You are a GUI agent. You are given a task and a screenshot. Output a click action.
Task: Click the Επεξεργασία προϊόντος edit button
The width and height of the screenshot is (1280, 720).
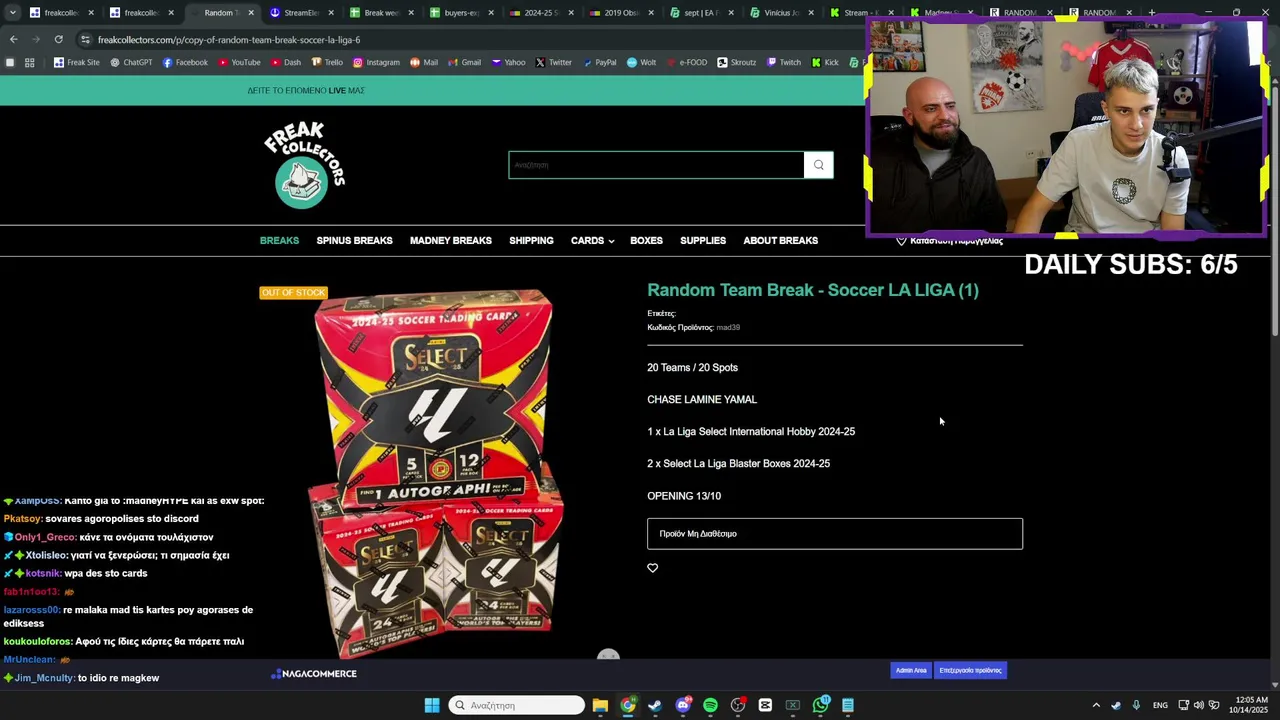(970, 670)
